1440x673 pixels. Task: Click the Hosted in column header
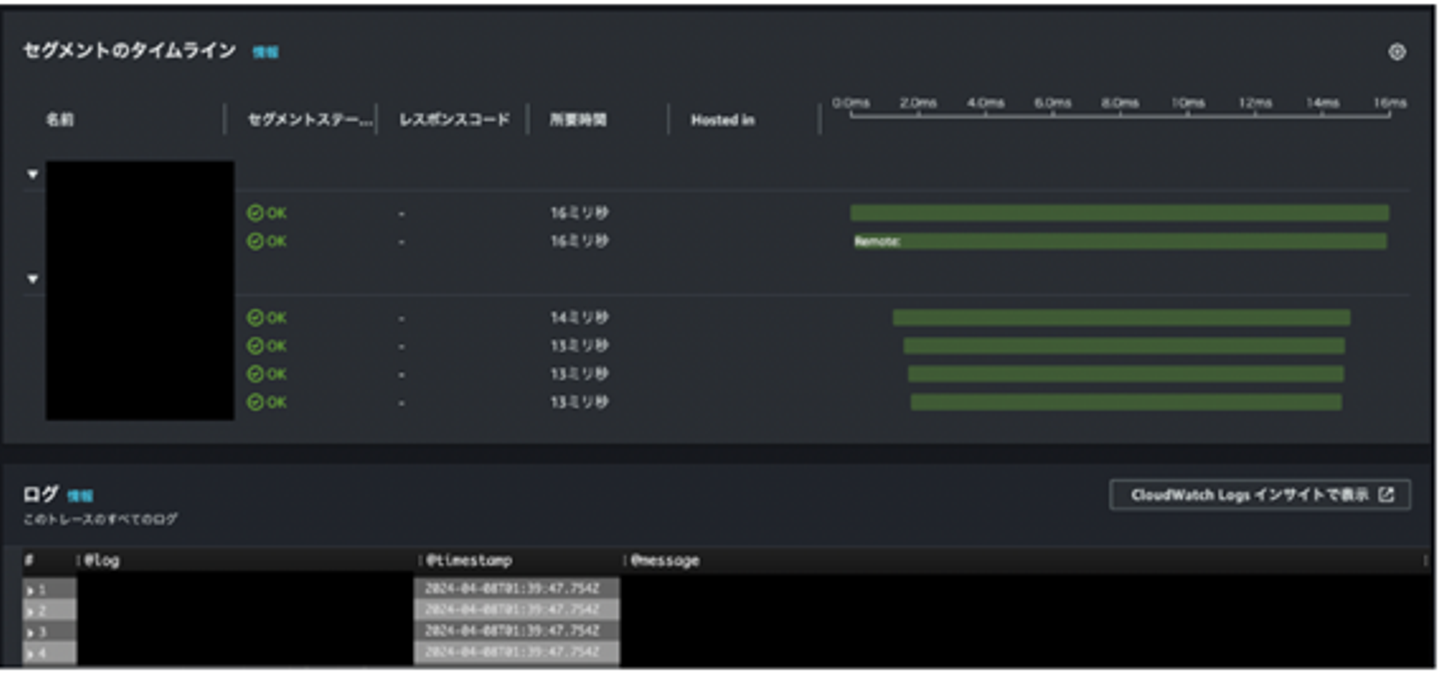point(722,120)
